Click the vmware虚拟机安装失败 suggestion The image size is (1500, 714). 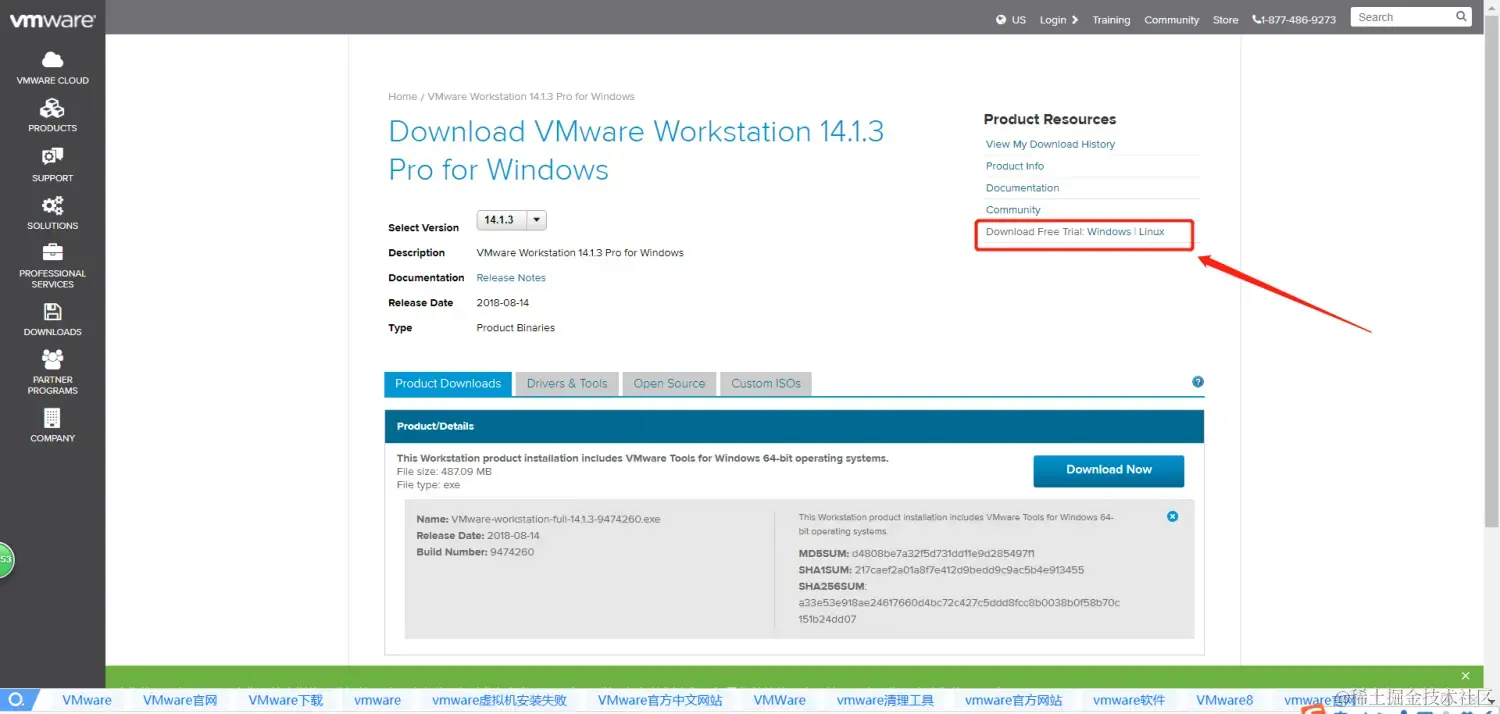point(499,700)
